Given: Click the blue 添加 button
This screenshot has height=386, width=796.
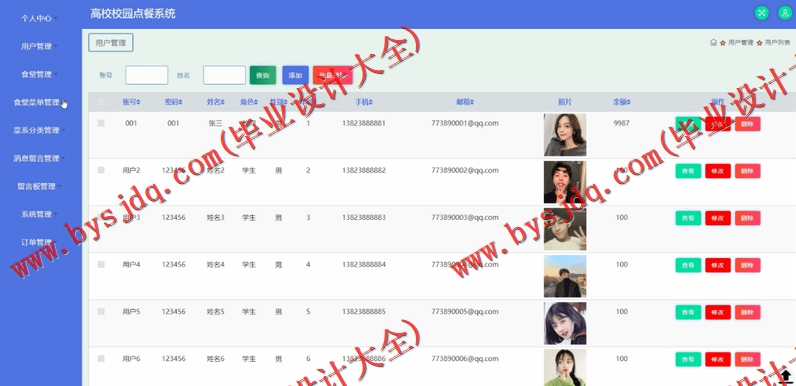Looking at the screenshot, I should (295, 75).
